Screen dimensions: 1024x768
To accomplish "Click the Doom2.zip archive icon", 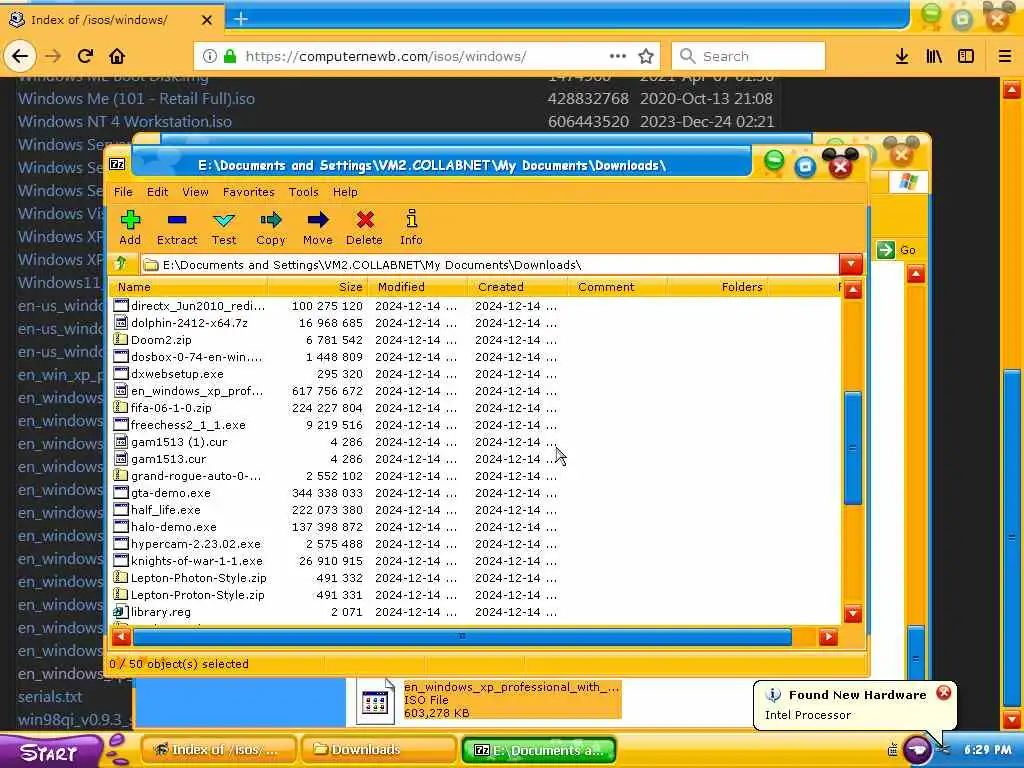I will [x=120, y=340].
